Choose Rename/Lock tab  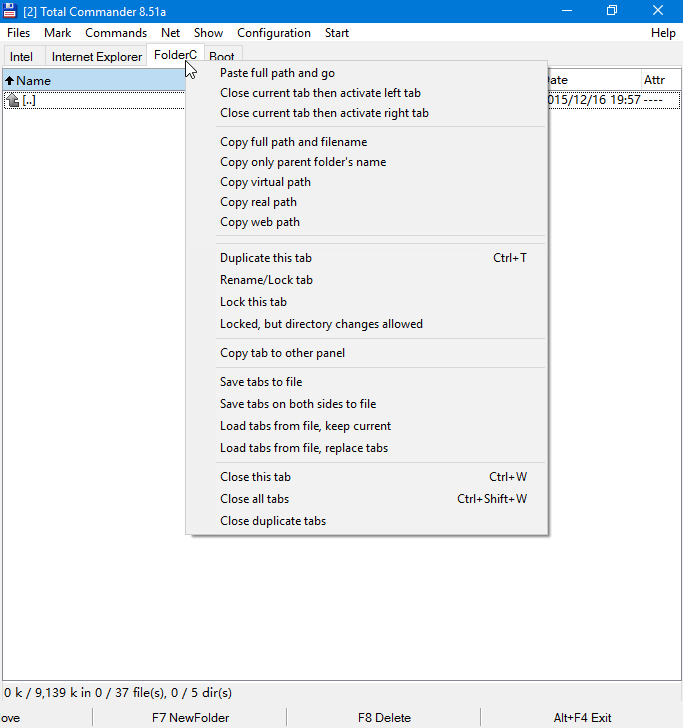coord(367,280)
